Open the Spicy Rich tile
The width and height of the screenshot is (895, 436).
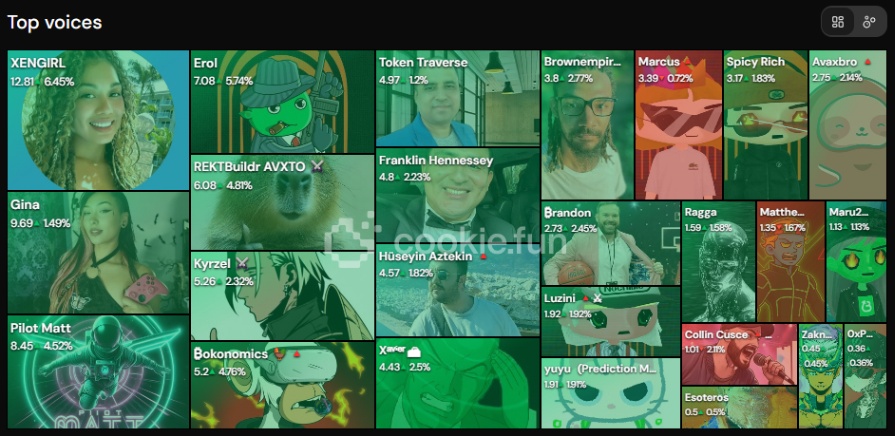pyautogui.click(x=765, y=125)
